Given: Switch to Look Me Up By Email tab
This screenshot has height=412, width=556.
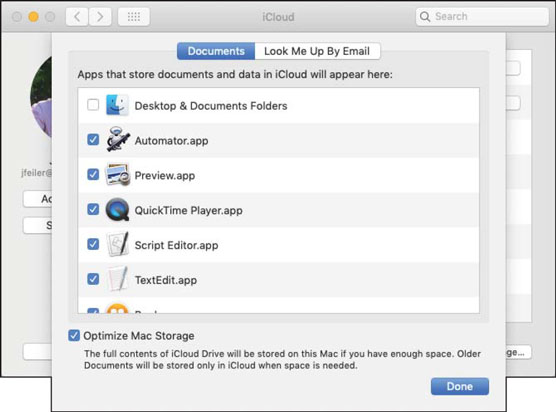Looking at the screenshot, I should coord(317,51).
